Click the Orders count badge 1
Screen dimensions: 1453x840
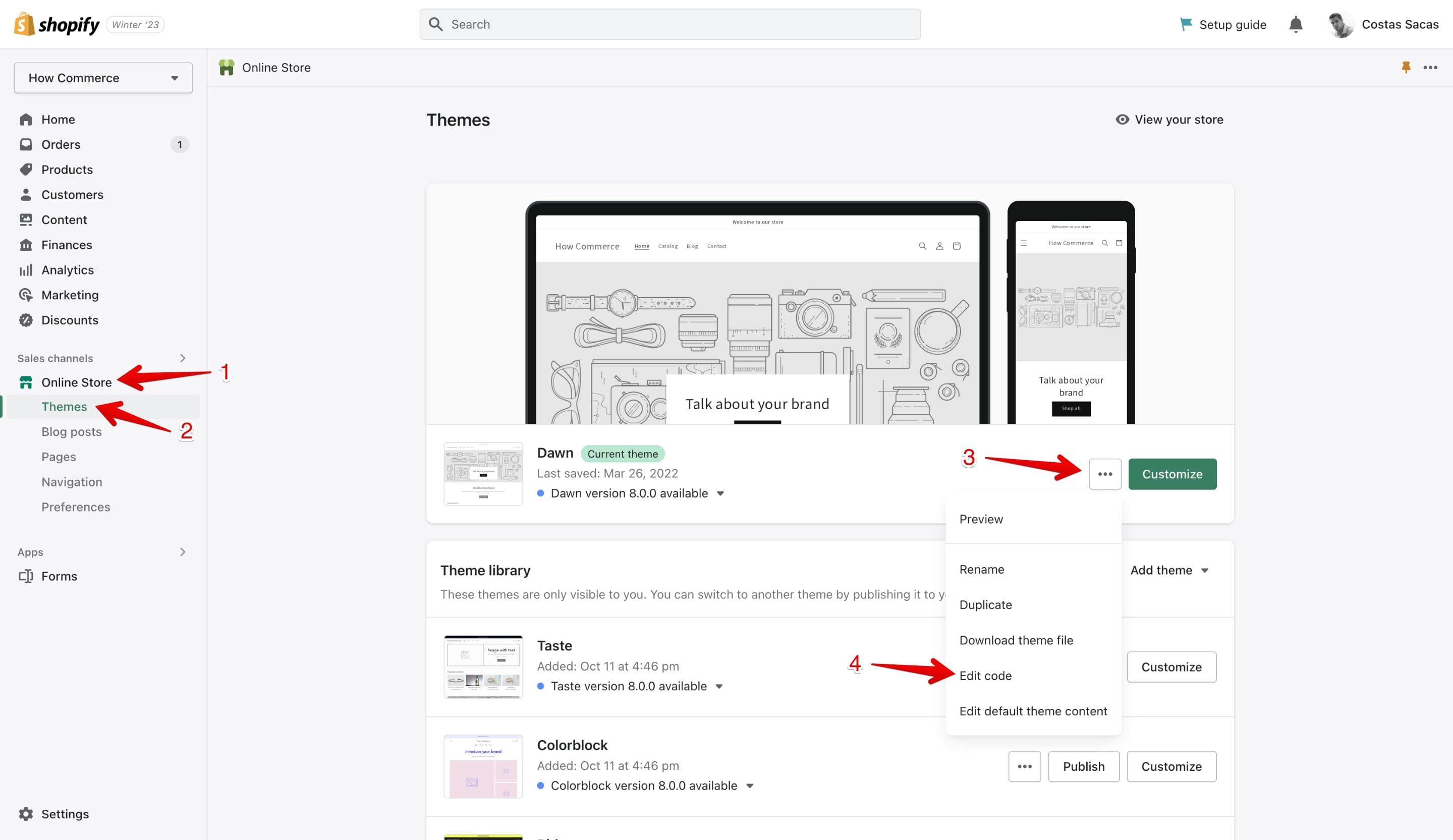180,145
